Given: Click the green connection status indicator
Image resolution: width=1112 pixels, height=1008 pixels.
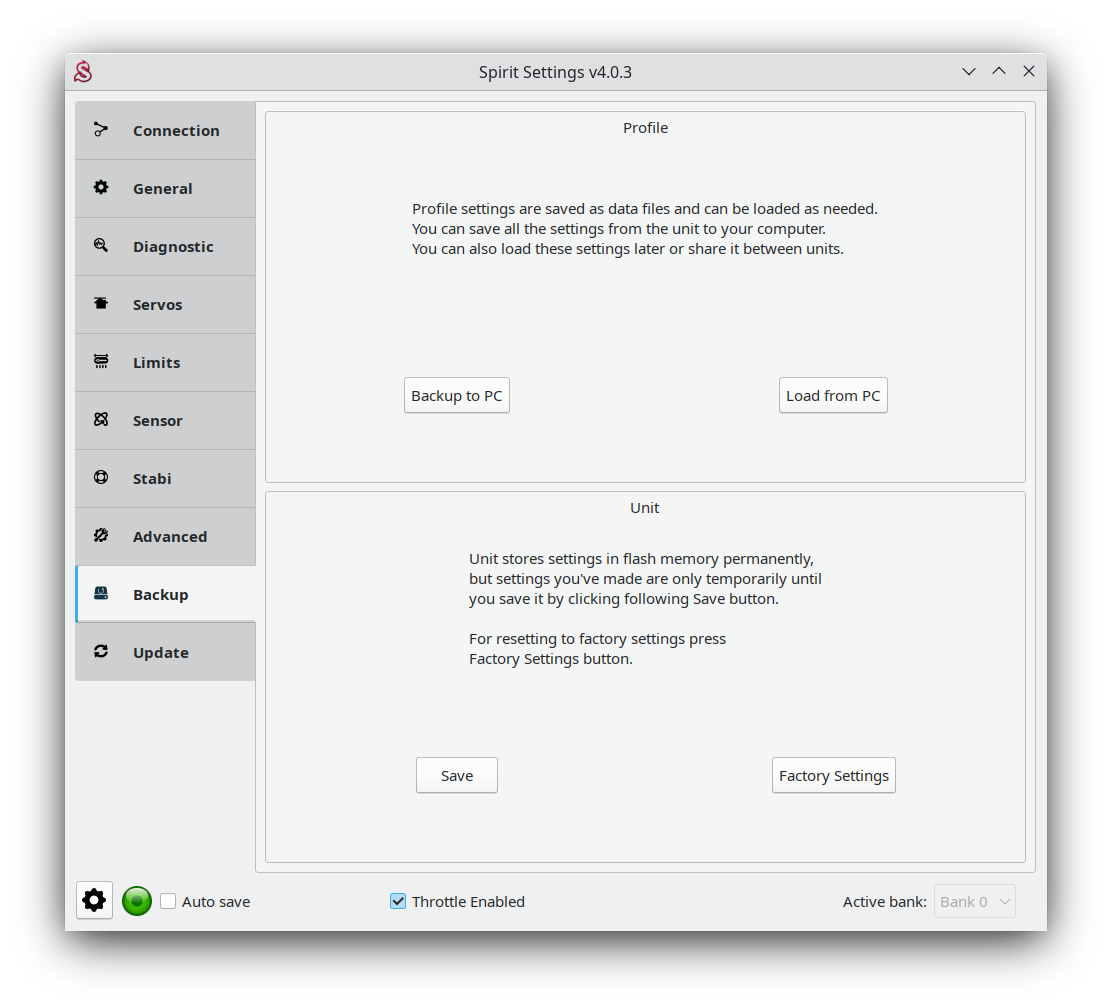Looking at the screenshot, I should click(x=137, y=901).
